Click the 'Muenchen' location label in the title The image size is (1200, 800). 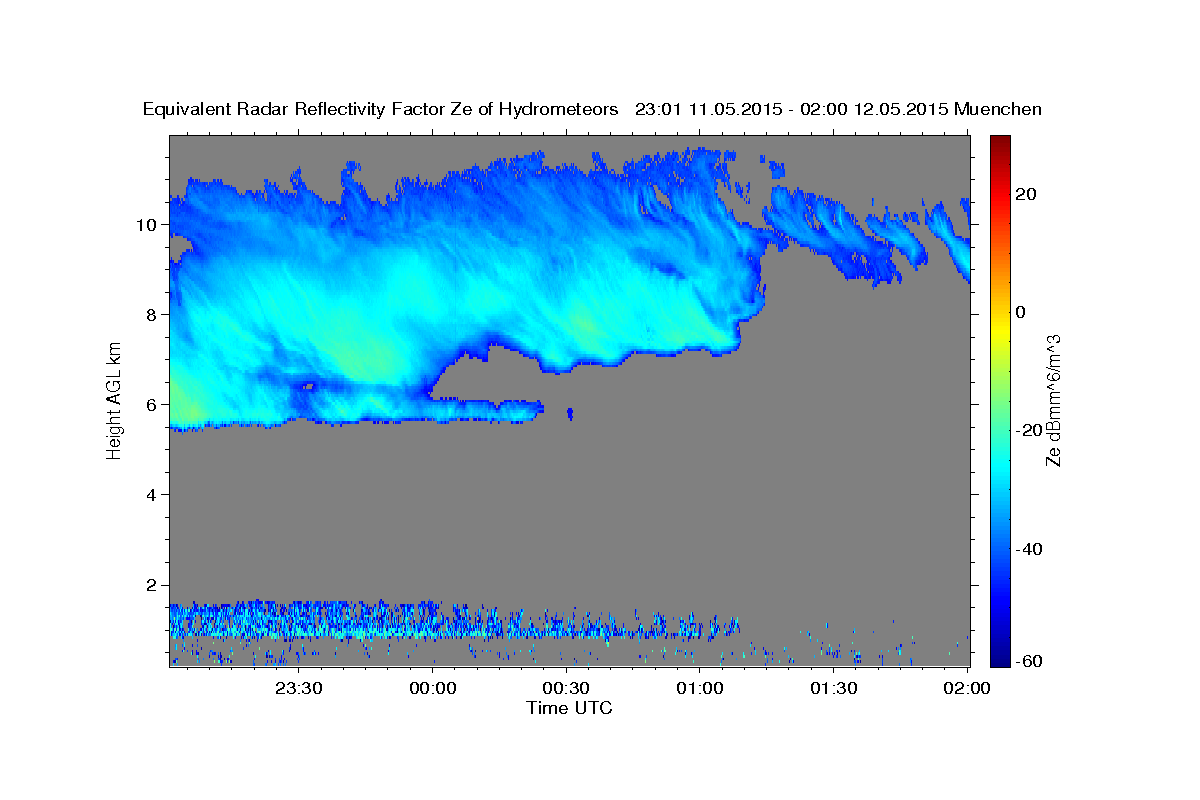click(x=999, y=109)
